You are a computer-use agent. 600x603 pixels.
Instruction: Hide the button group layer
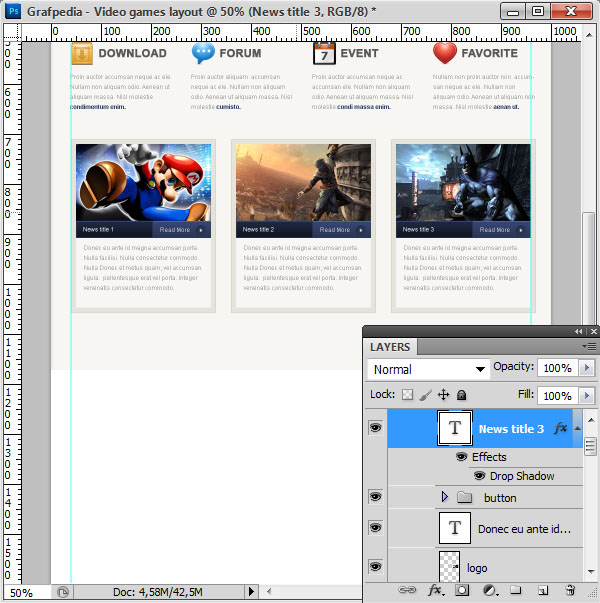pyautogui.click(x=375, y=496)
